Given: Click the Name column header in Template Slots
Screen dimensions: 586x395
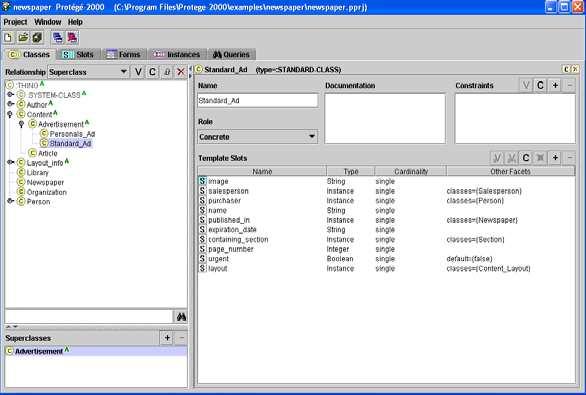Looking at the screenshot, I should [262, 172].
